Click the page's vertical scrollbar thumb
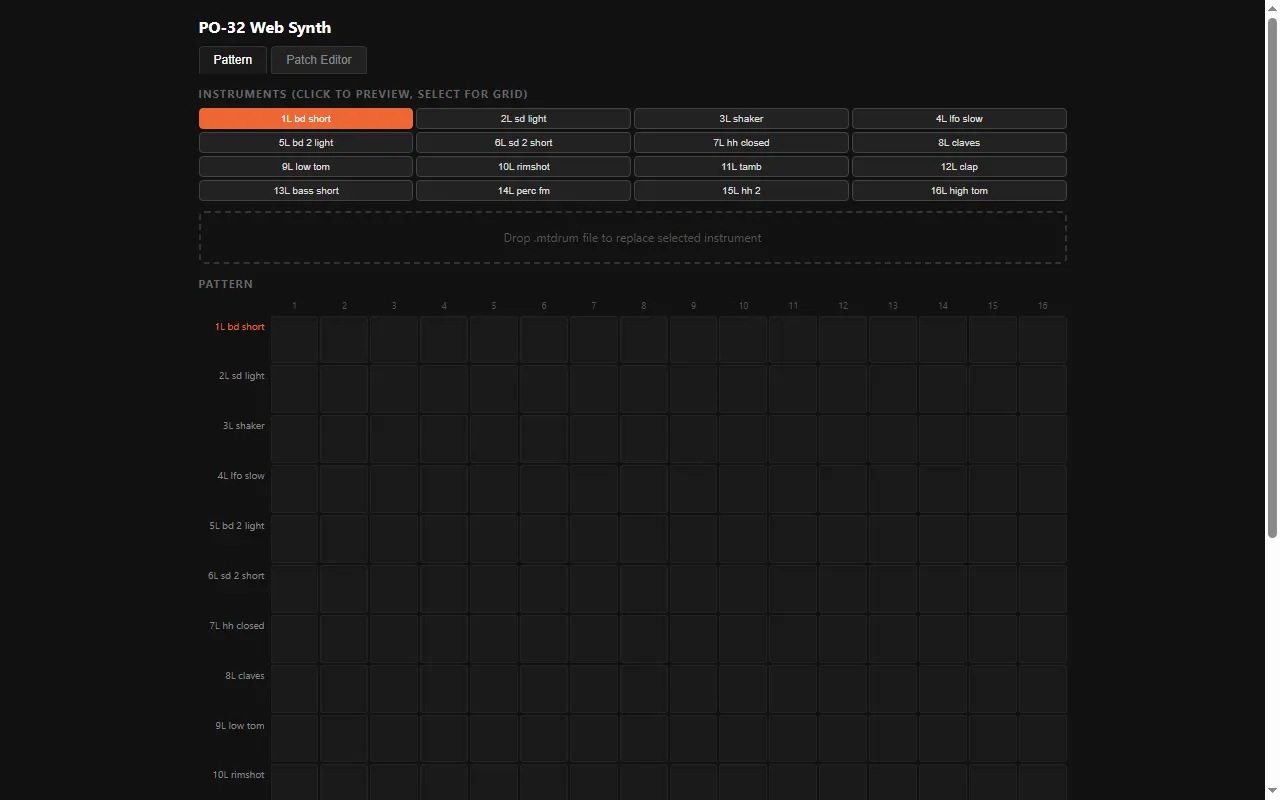1280x800 pixels. [x=1272, y=278]
